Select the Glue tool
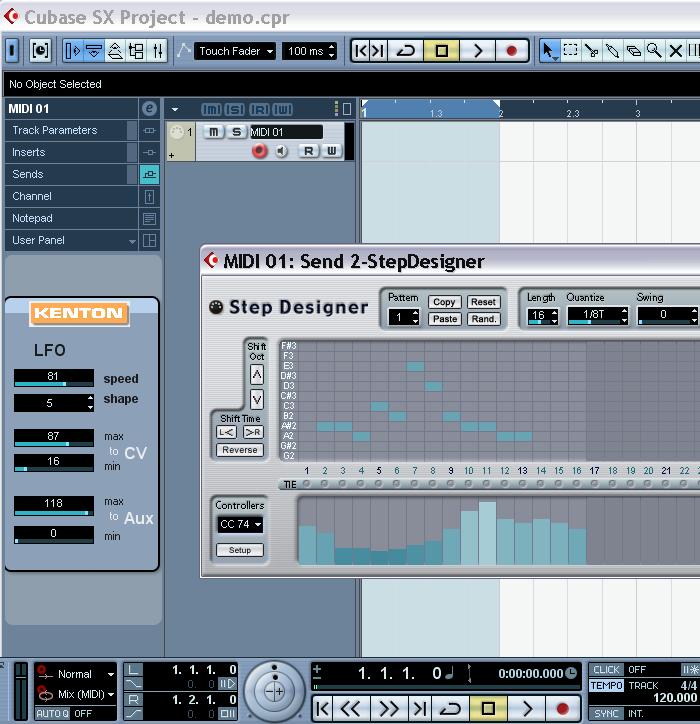The image size is (700, 724). [x=612, y=50]
